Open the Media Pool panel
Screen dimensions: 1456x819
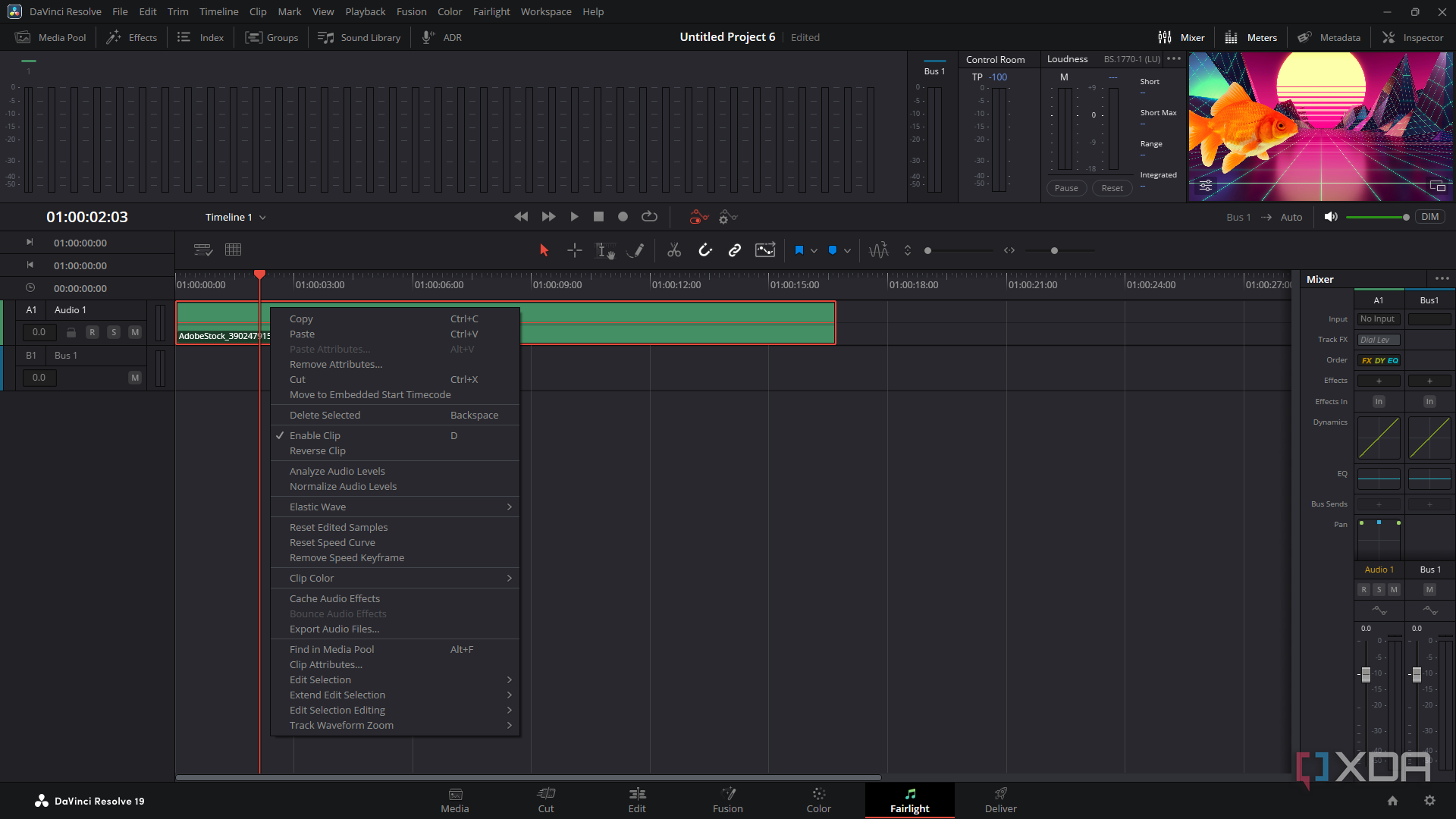point(52,37)
